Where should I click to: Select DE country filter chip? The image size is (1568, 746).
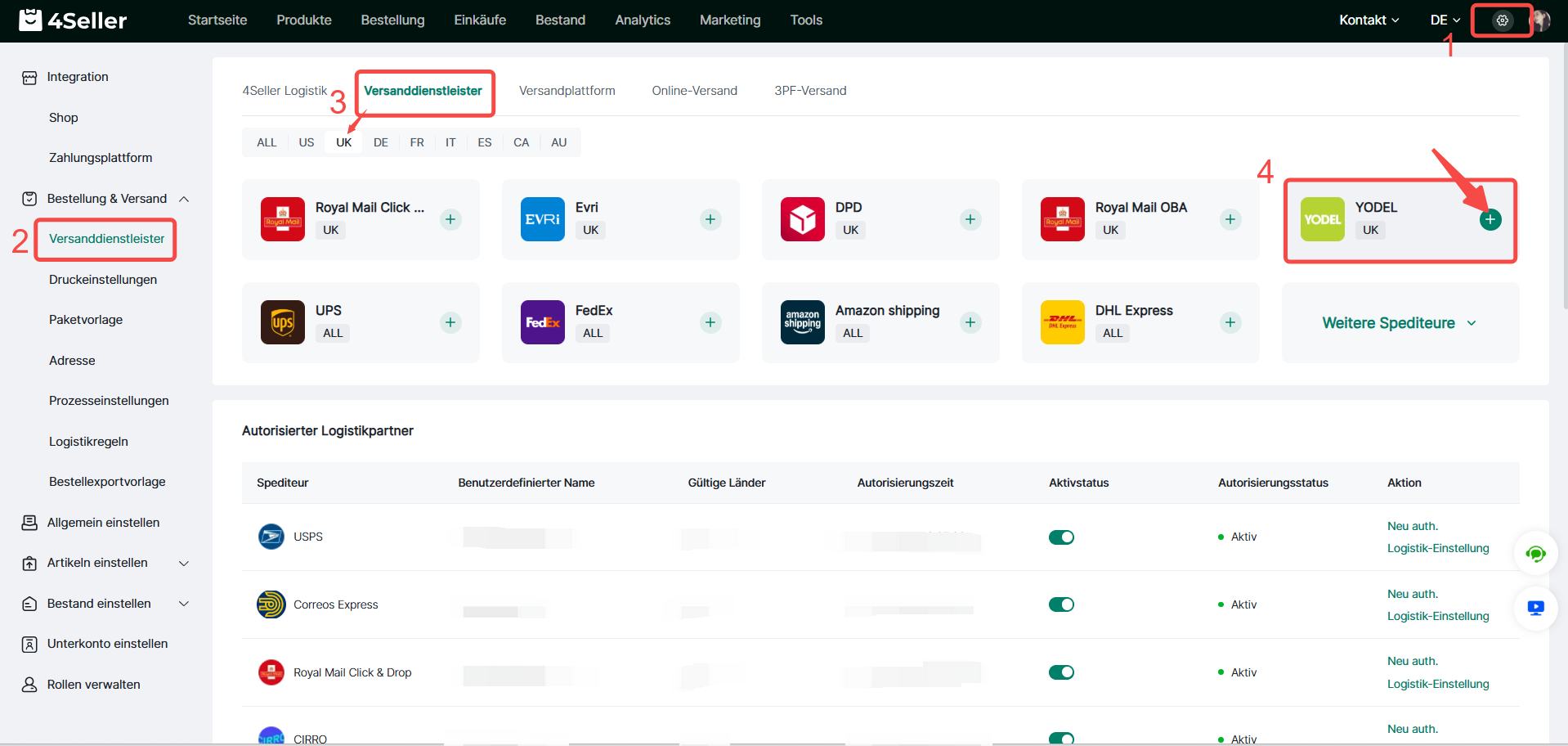click(380, 142)
